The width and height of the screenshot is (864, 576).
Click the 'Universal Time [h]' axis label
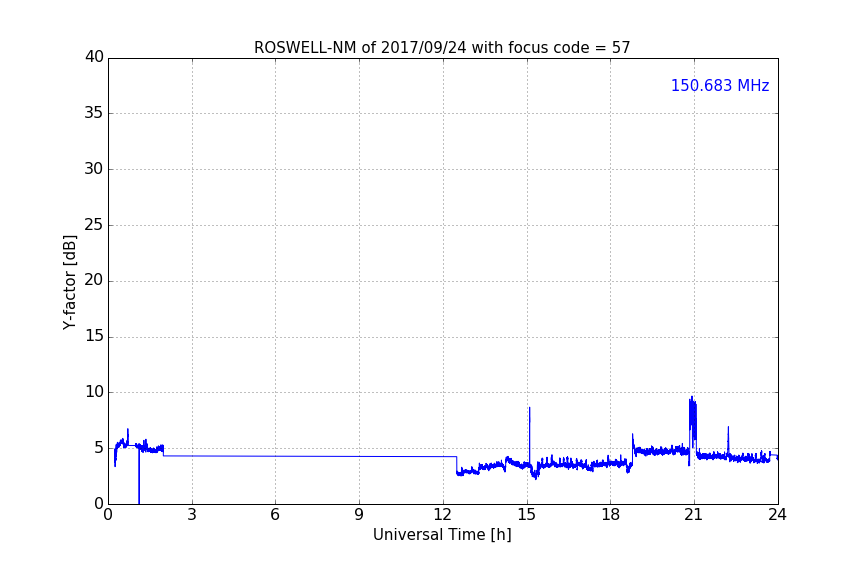pos(442,535)
